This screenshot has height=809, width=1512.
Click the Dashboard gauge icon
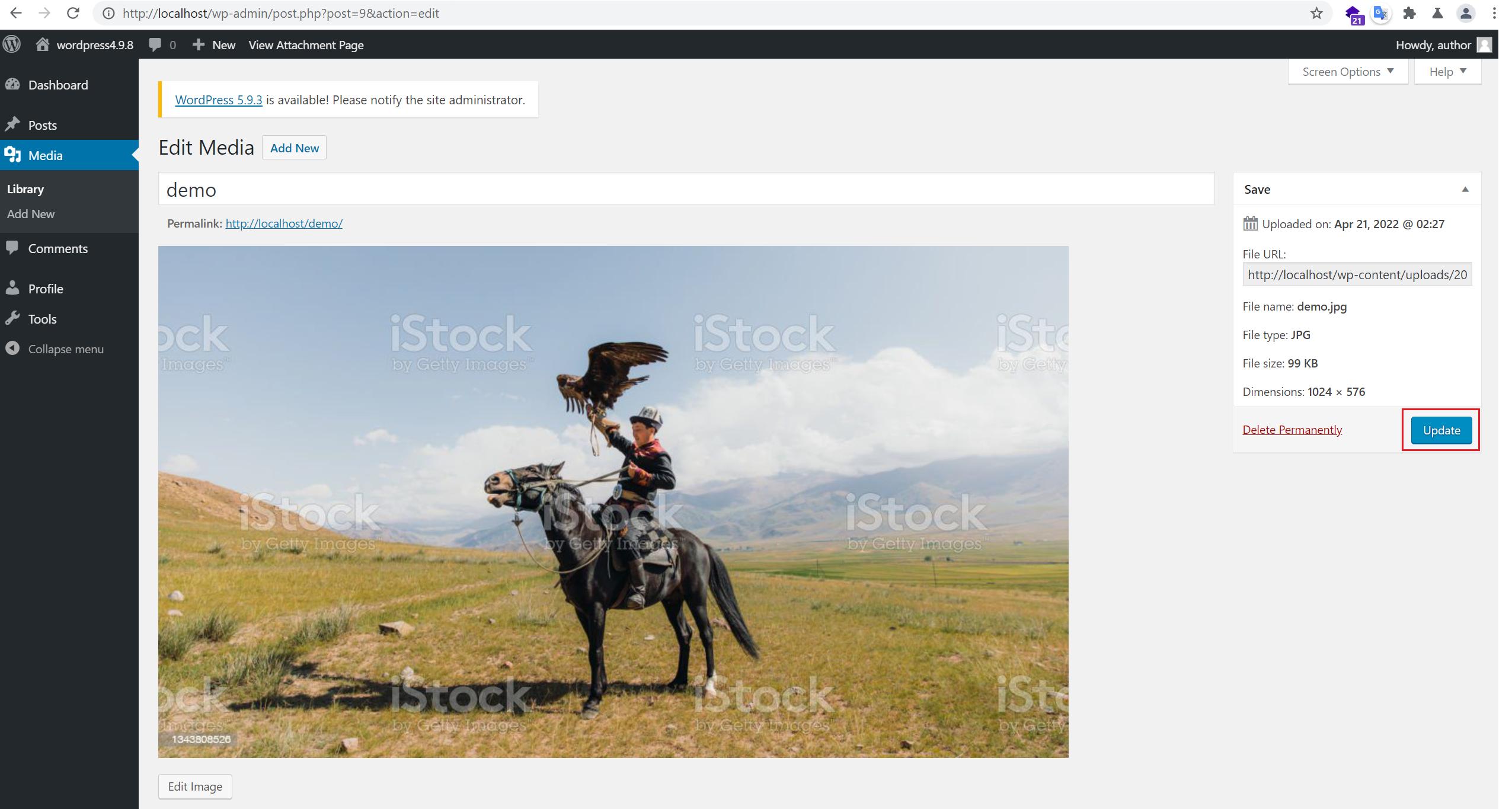(x=12, y=85)
